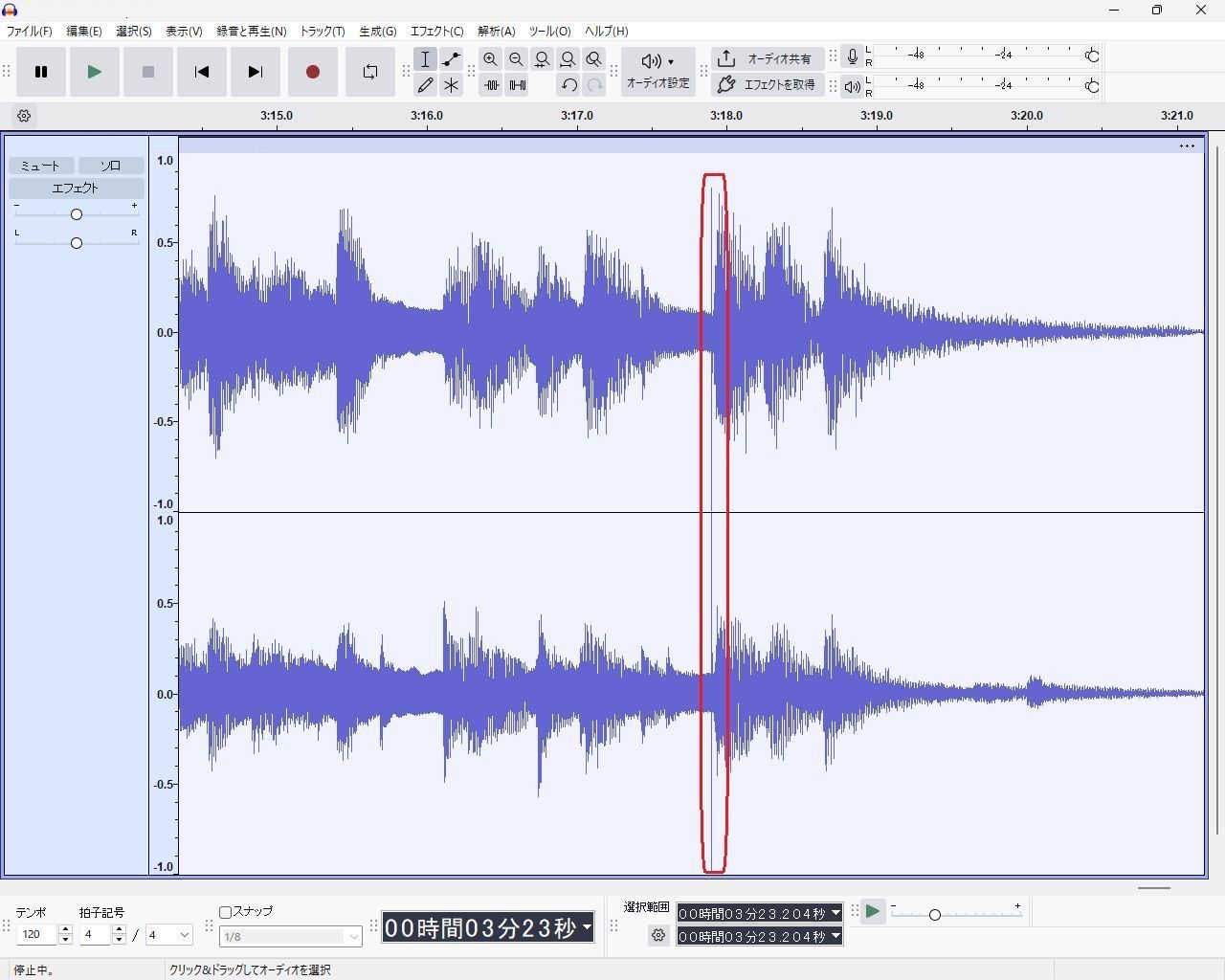Open the エフェクト(C) menu
The image size is (1225, 980).
coord(436,31)
